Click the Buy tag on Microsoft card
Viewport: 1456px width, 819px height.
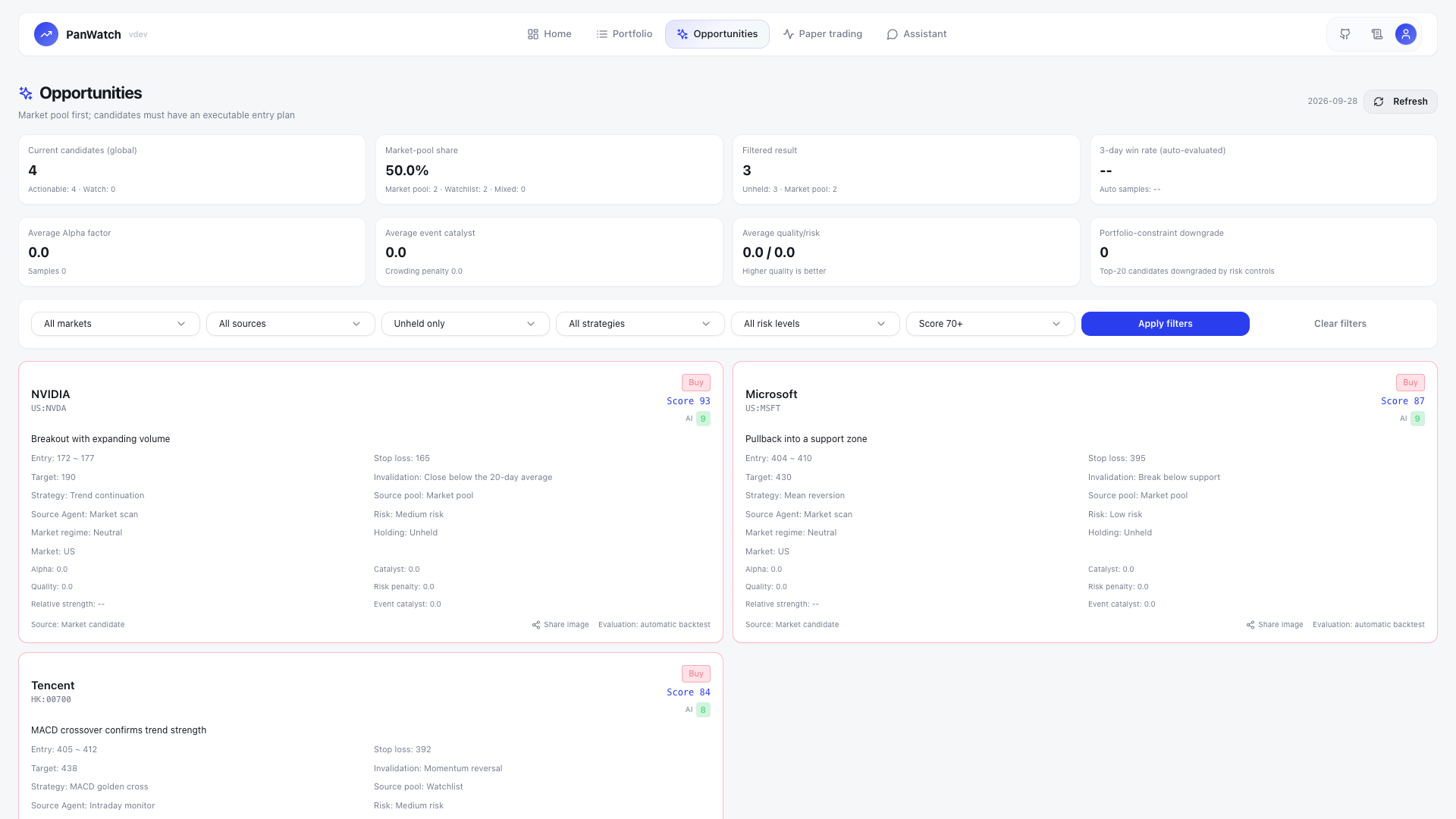click(1410, 383)
